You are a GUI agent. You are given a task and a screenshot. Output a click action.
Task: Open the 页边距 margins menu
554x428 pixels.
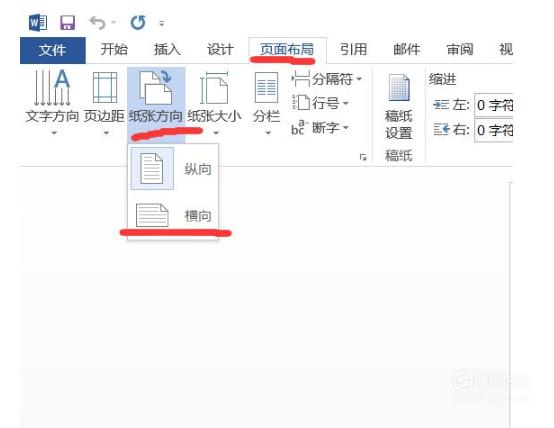pos(104,102)
